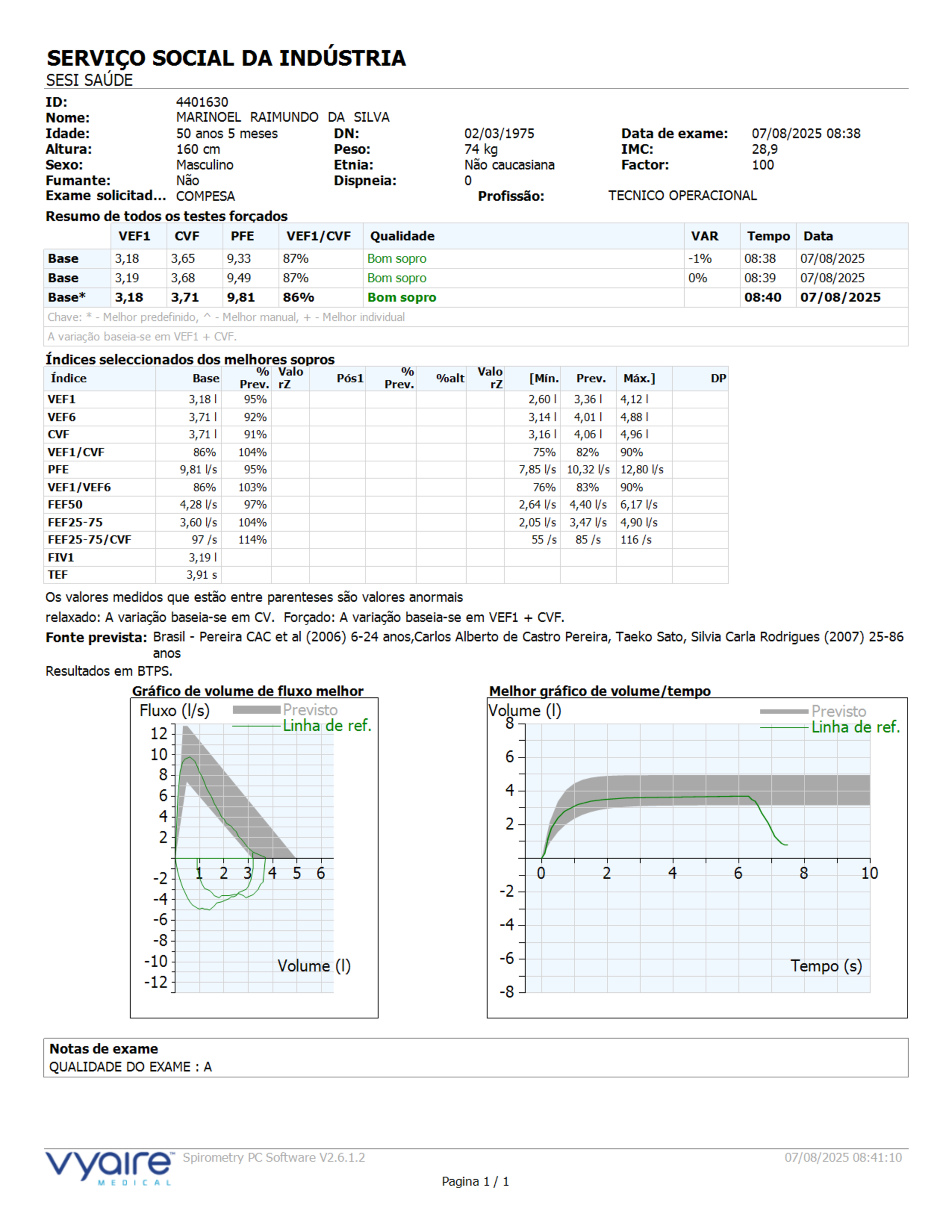Viewport: 952px width, 1232px height.
Task: Click the PFE maximum value 12,80 l/s
Action: click(642, 470)
